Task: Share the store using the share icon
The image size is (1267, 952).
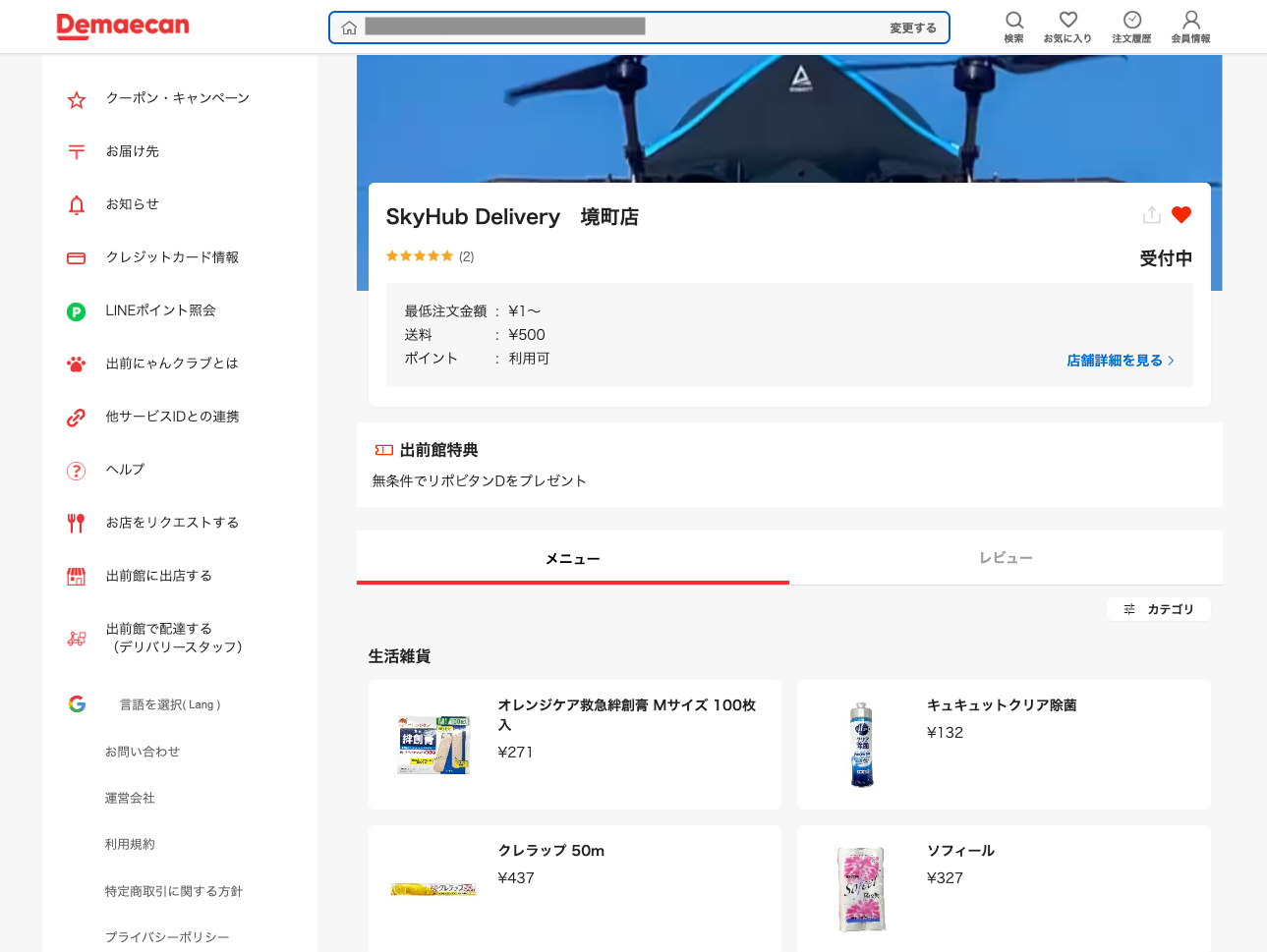Action: tap(1150, 214)
